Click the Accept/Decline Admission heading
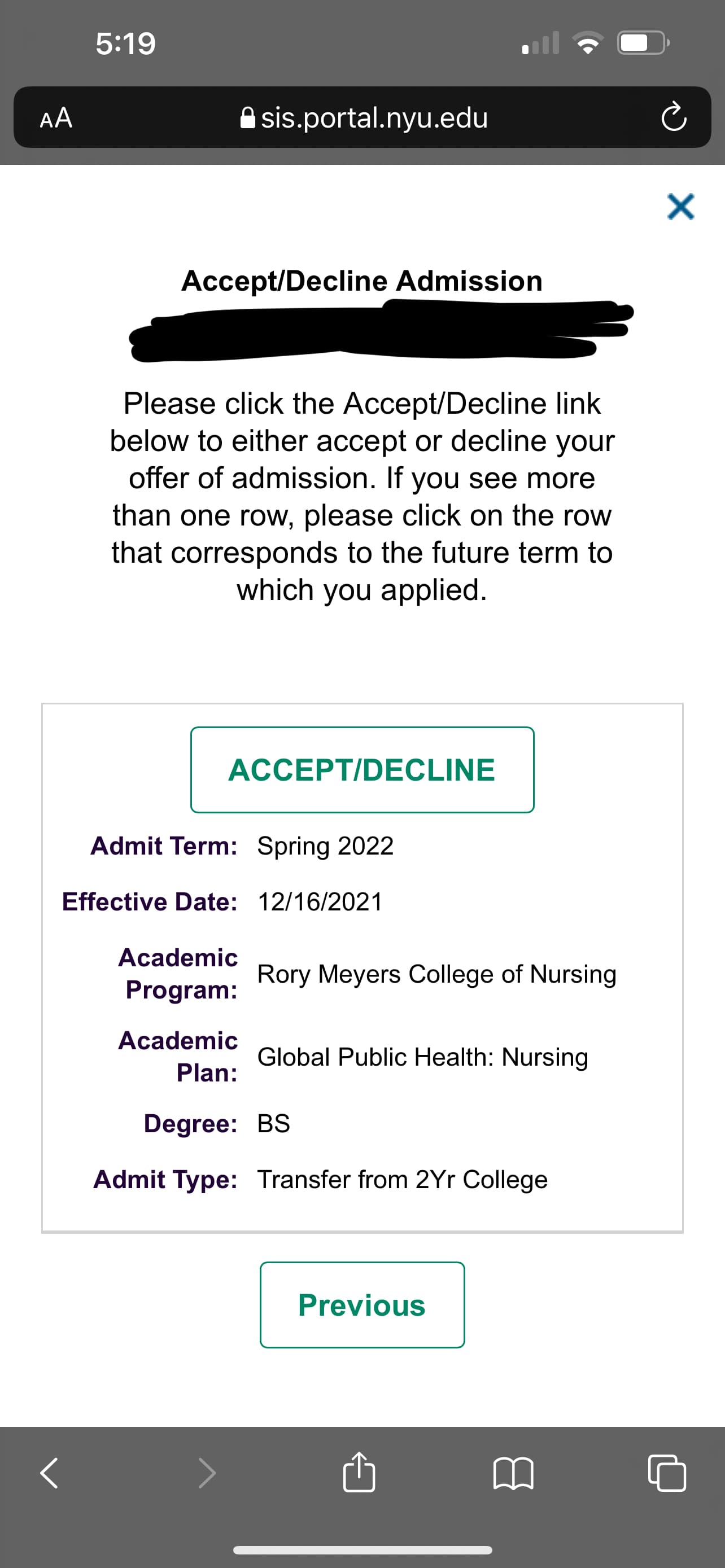Screen dimensions: 725x1568 pyautogui.click(x=362, y=281)
